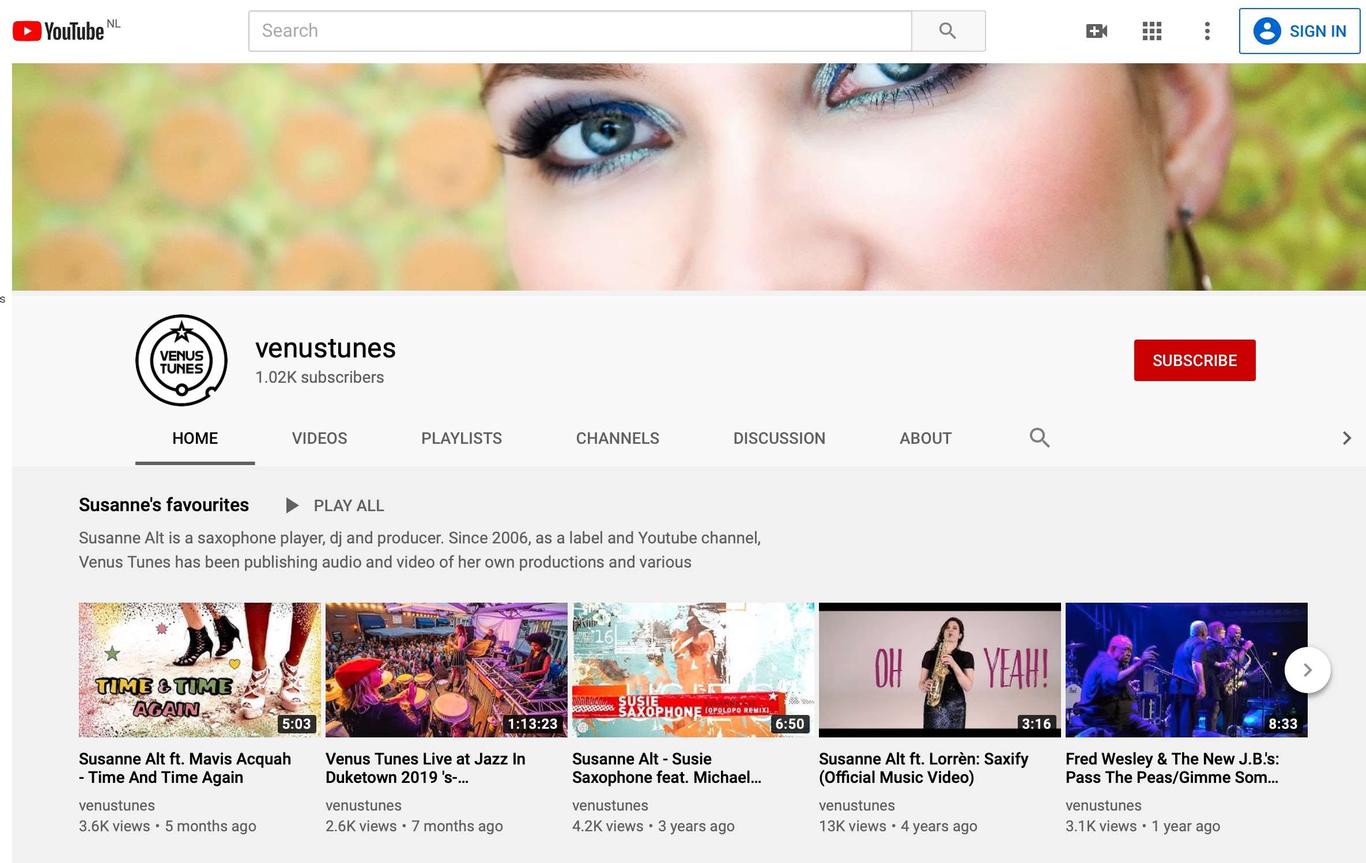The width and height of the screenshot is (1366, 863).
Task: Click the '1.02K subscribers' text
Action: 320,378
